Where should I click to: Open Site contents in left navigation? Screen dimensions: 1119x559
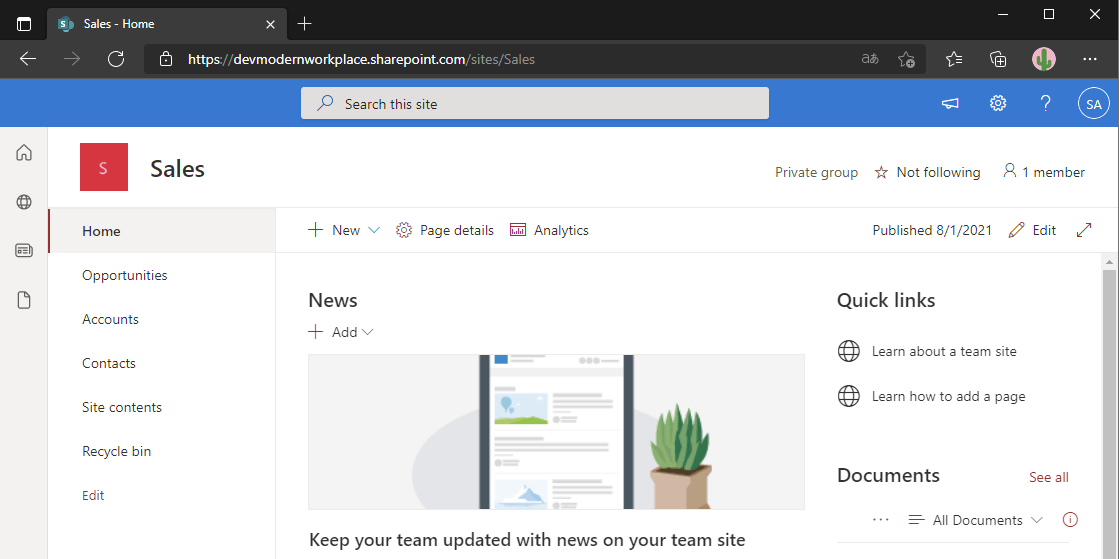(x=122, y=407)
